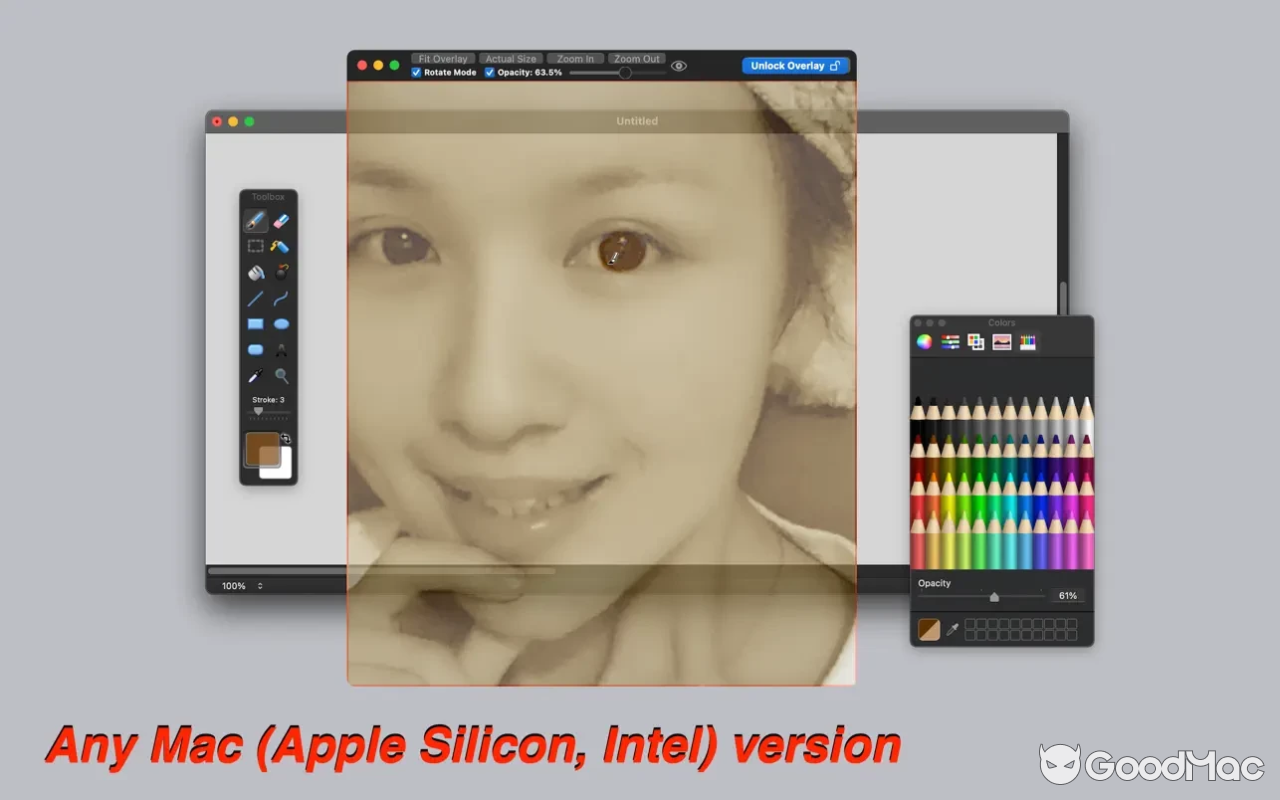Switch to the Pencils view in Colors panel
The image size is (1280, 800).
click(x=1027, y=342)
